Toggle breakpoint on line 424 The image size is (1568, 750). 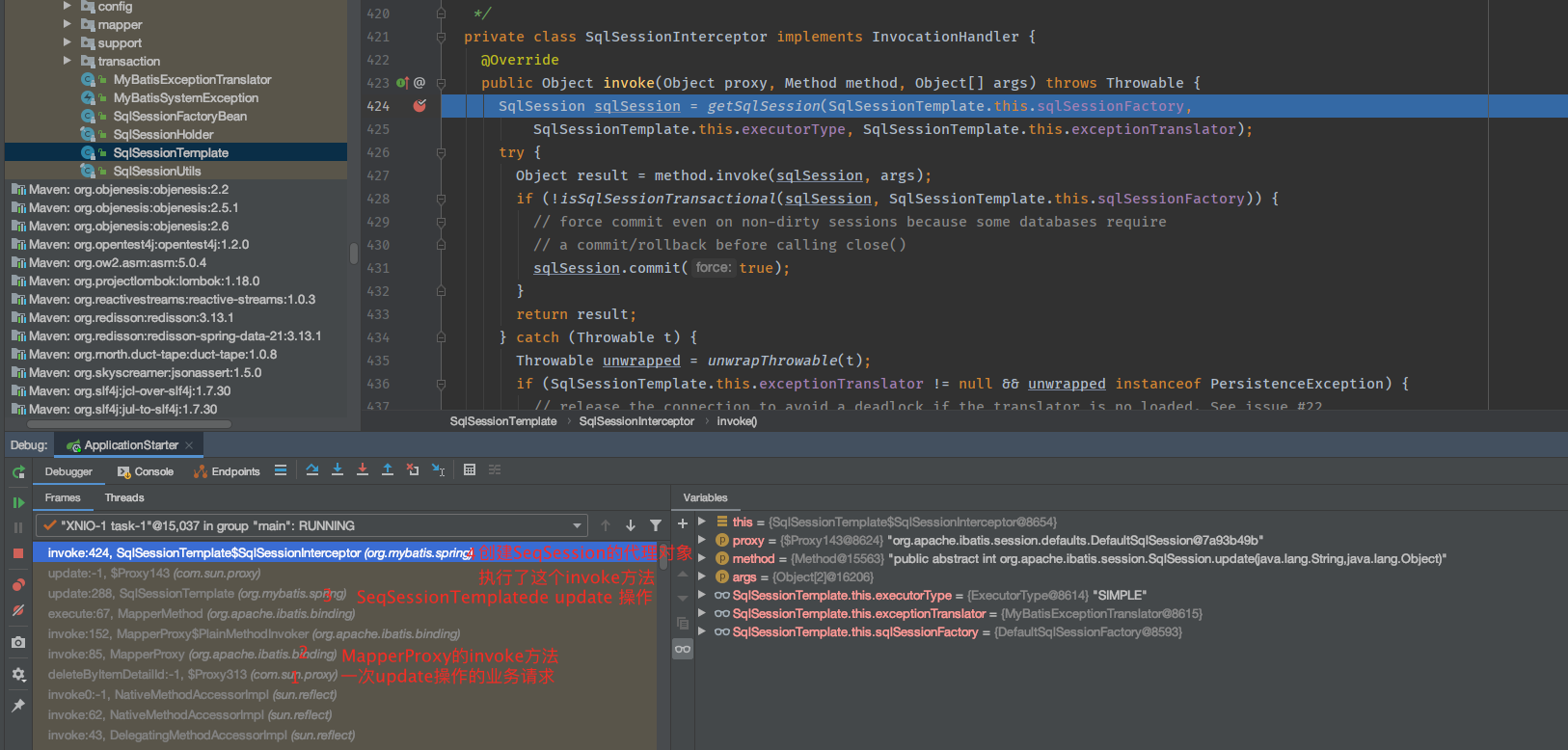419,106
